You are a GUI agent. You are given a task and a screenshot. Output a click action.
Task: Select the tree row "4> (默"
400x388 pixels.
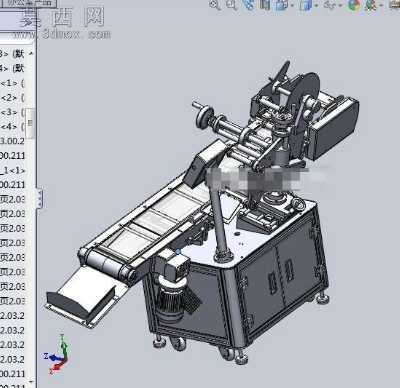click(12, 68)
